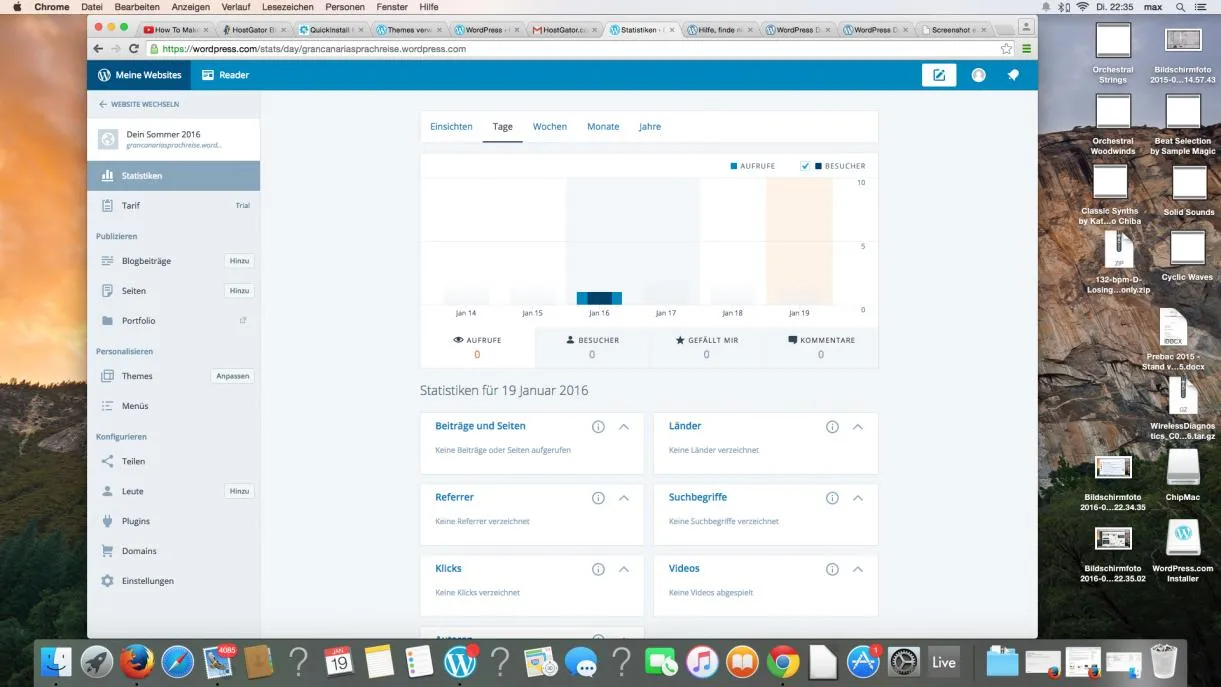Select the Aufrufe stats tab

(x=477, y=347)
